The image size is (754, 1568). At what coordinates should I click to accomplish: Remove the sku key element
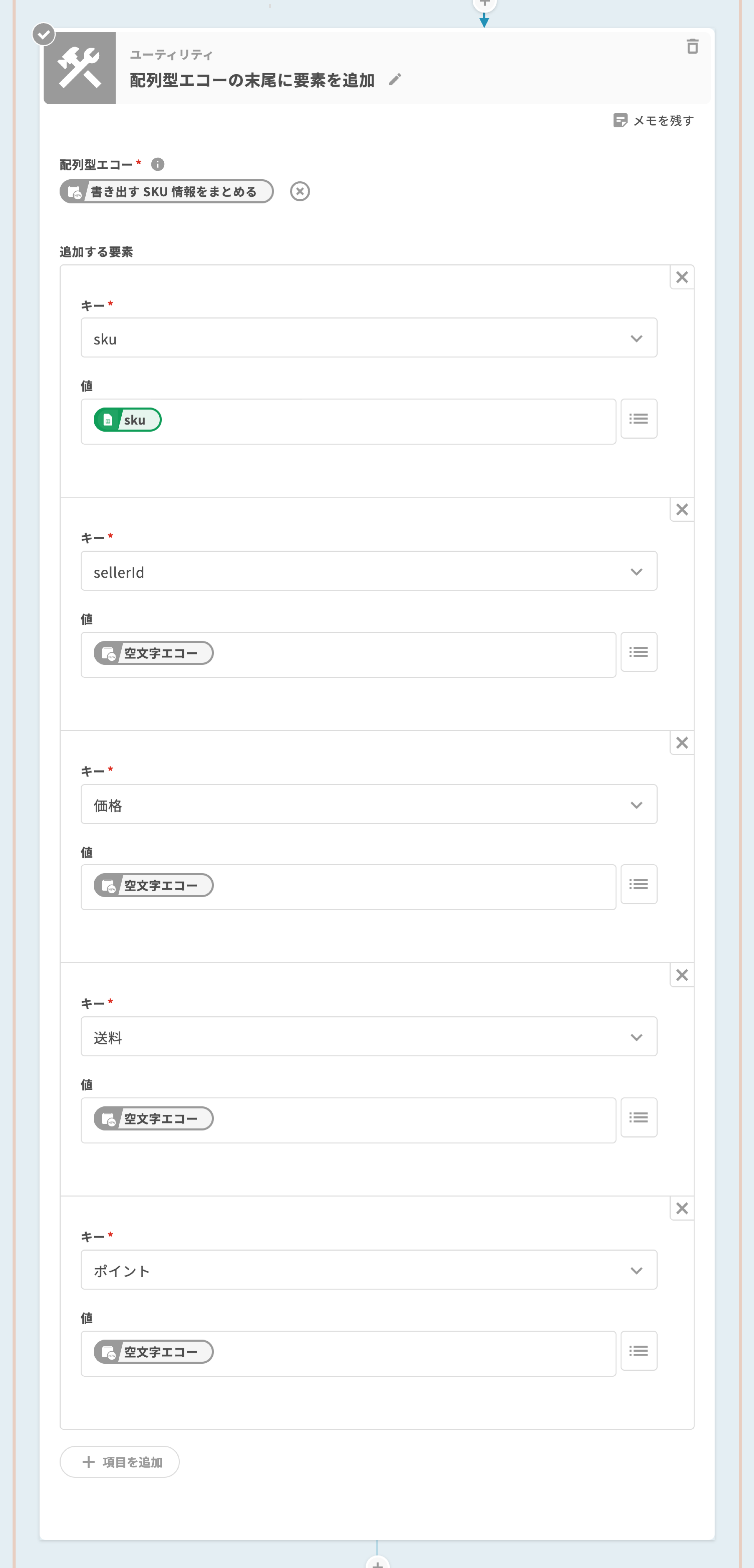click(x=682, y=278)
